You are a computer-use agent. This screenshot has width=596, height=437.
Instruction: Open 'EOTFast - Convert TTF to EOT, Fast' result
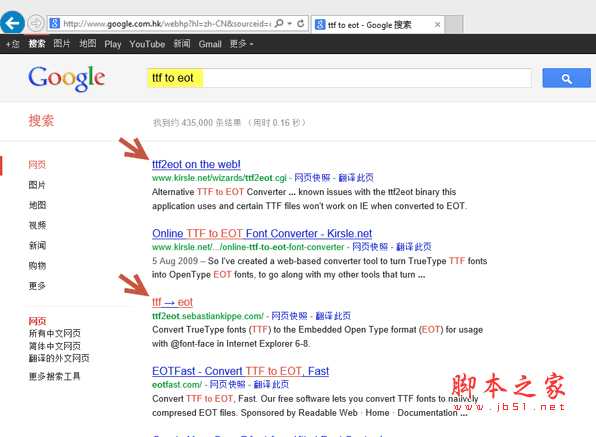[241, 371]
